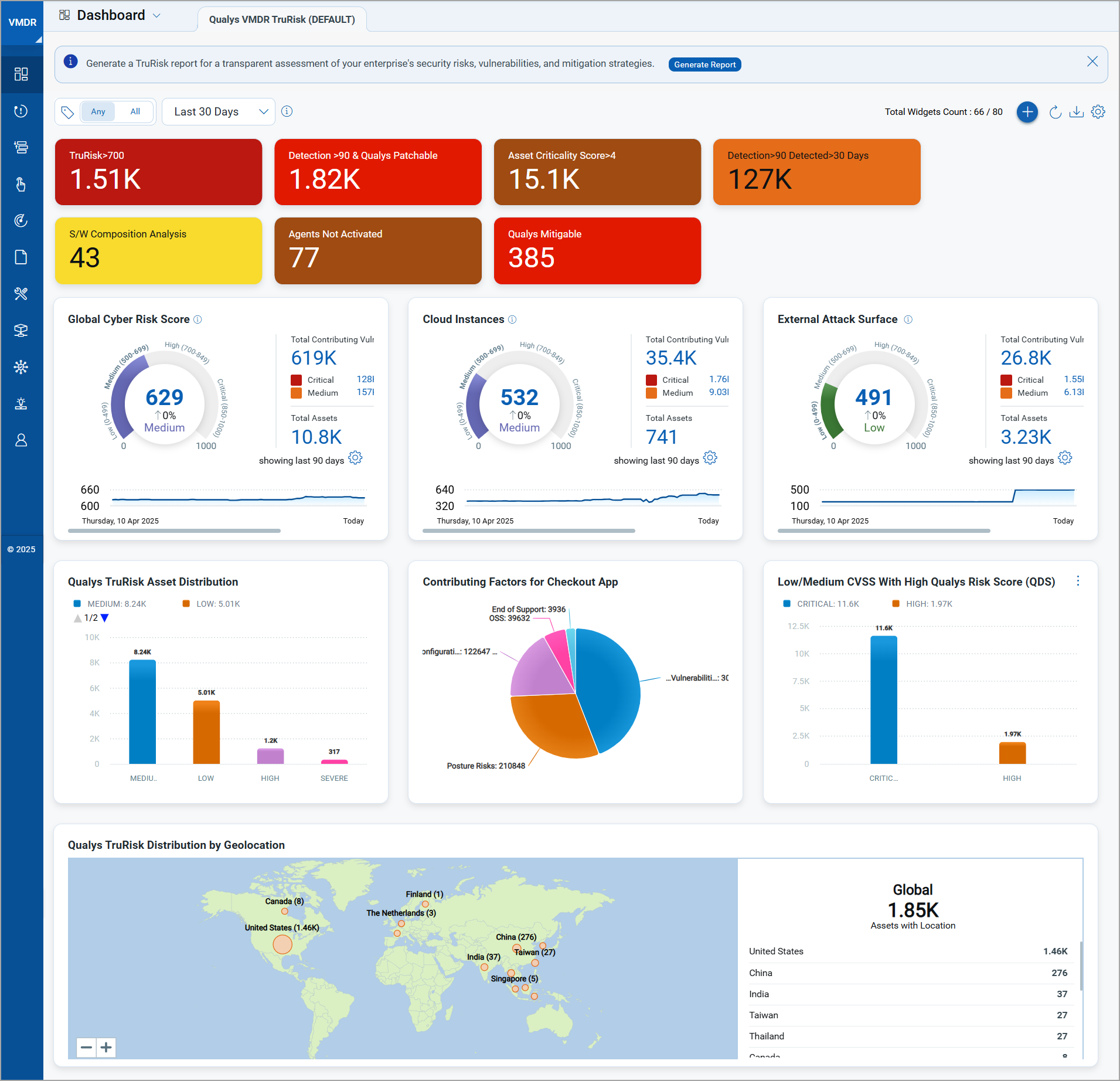
Task: Go to previous legend page arrow
Action: [x=77, y=618]
